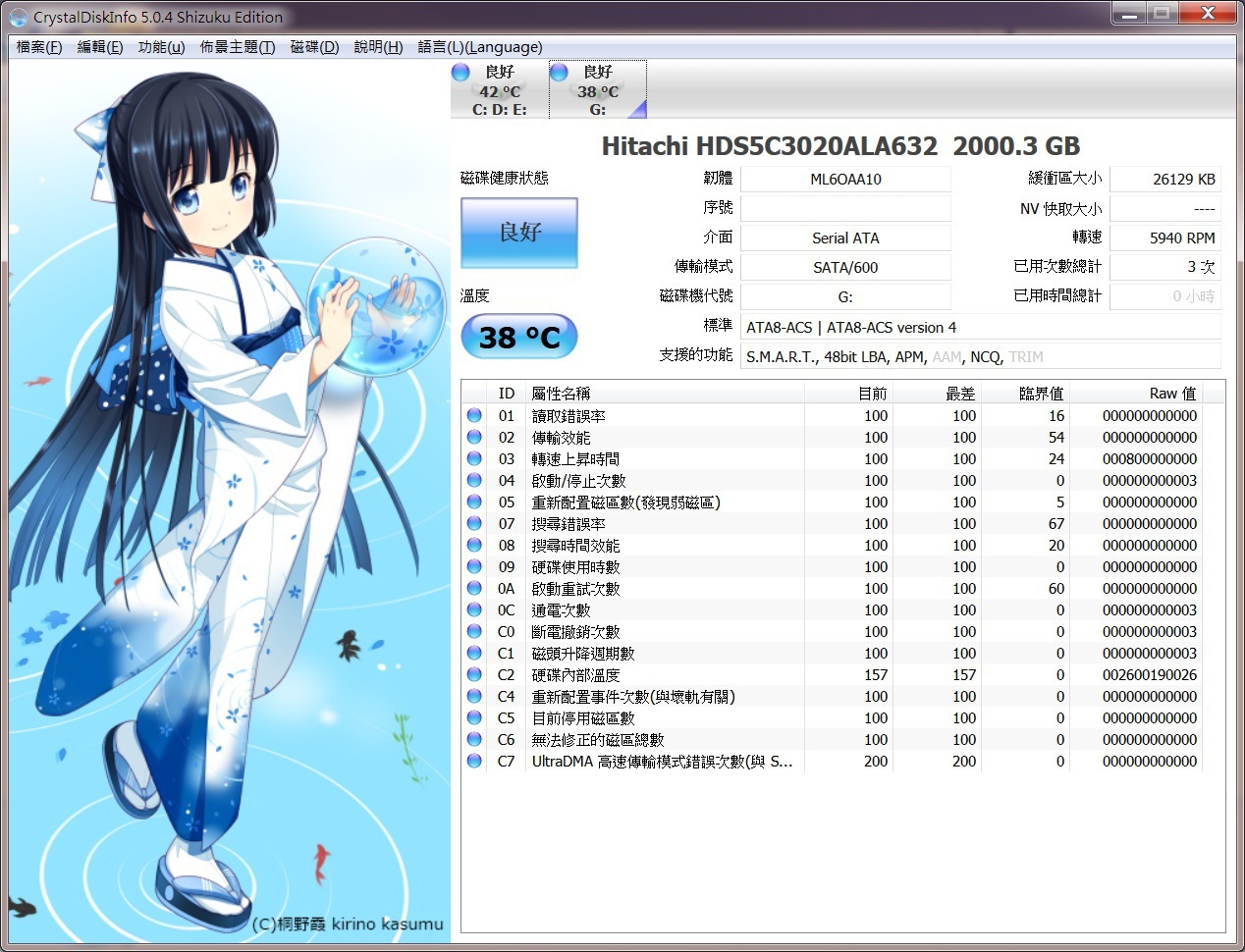Click the 磁碟健康狀態 label
Image resolution: width=1245 pixels, height=952 pixels.
[x=505, y=178]
